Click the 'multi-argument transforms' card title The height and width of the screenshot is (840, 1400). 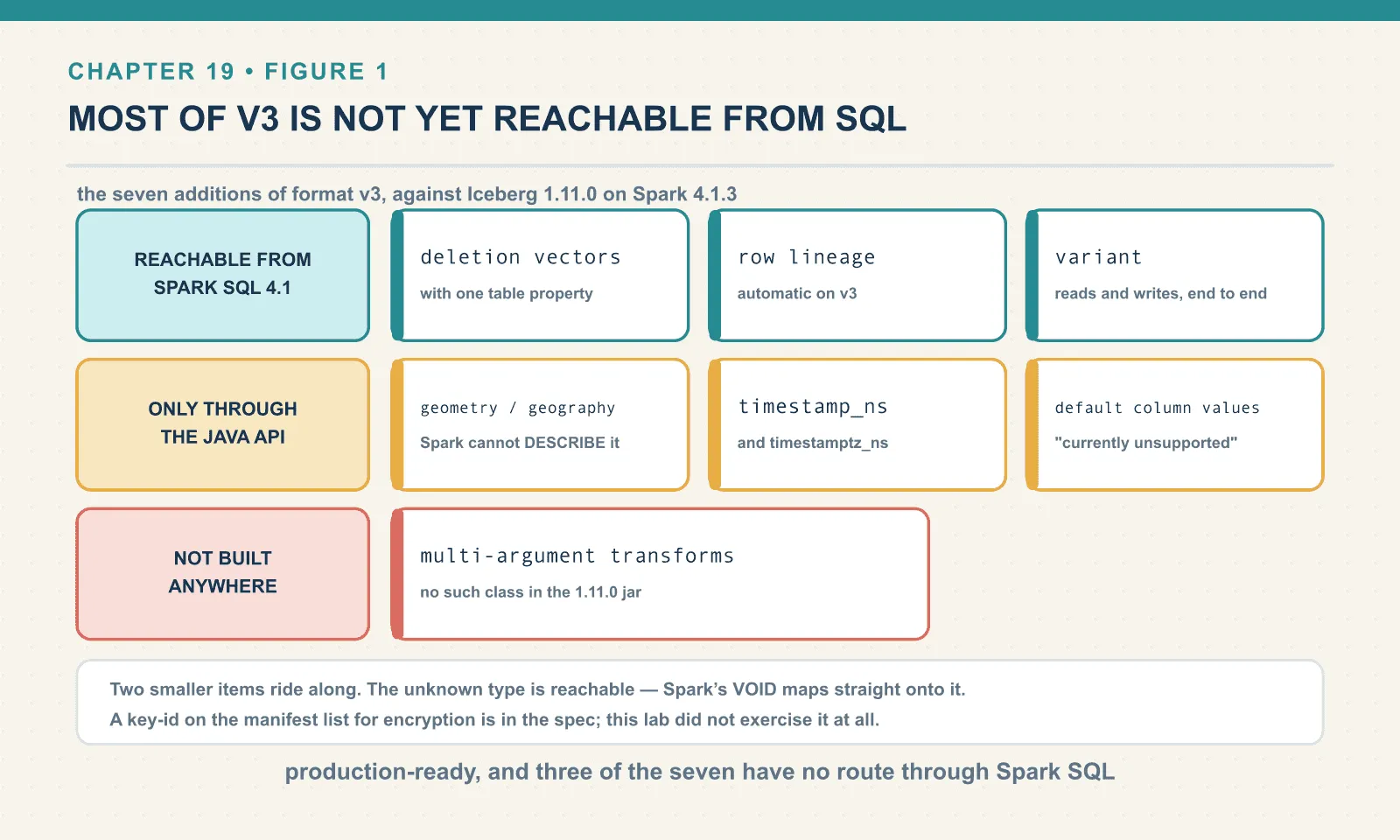click(577, 556)
